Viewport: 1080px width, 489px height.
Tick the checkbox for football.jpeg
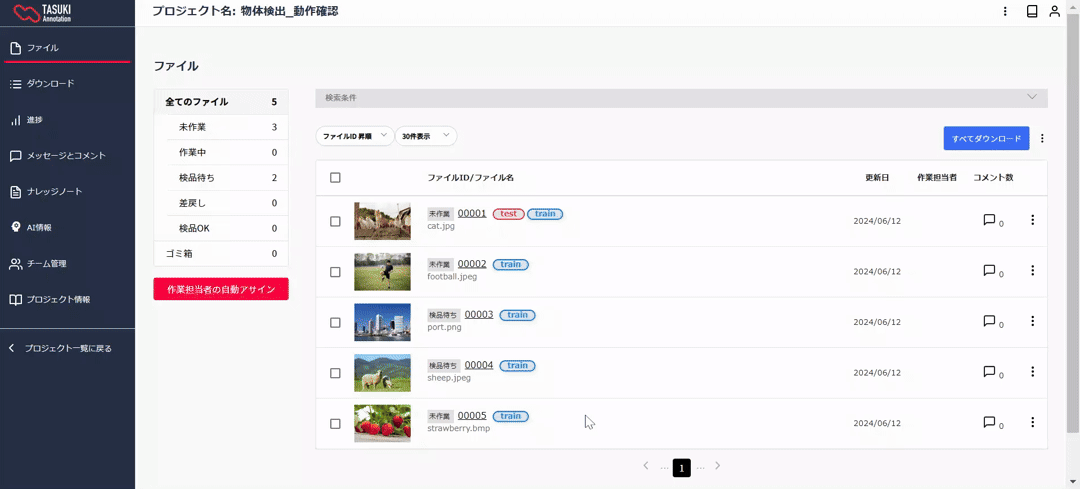click(335, 272)
